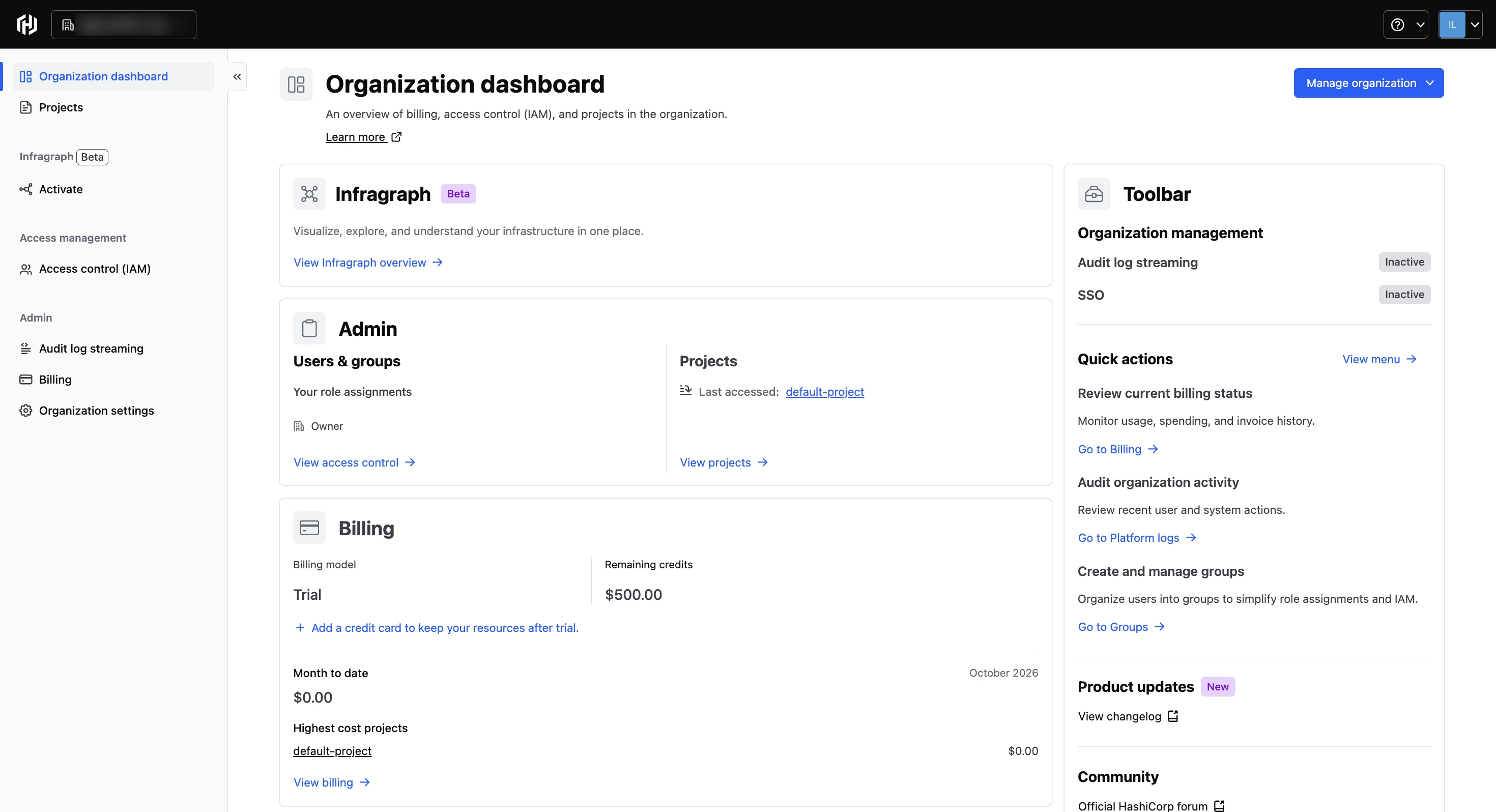Open the help menu dropdown

[x=1405, y=24]
